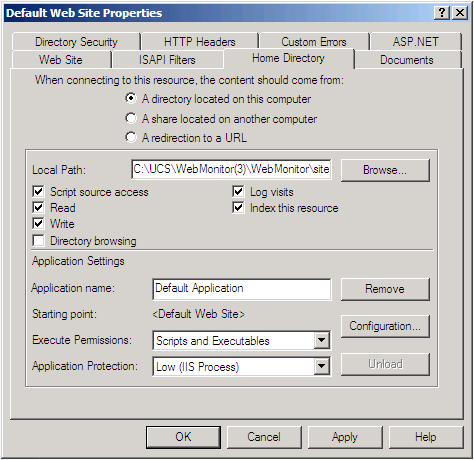Click the title bar help question-mark icon

pos(442,13)
